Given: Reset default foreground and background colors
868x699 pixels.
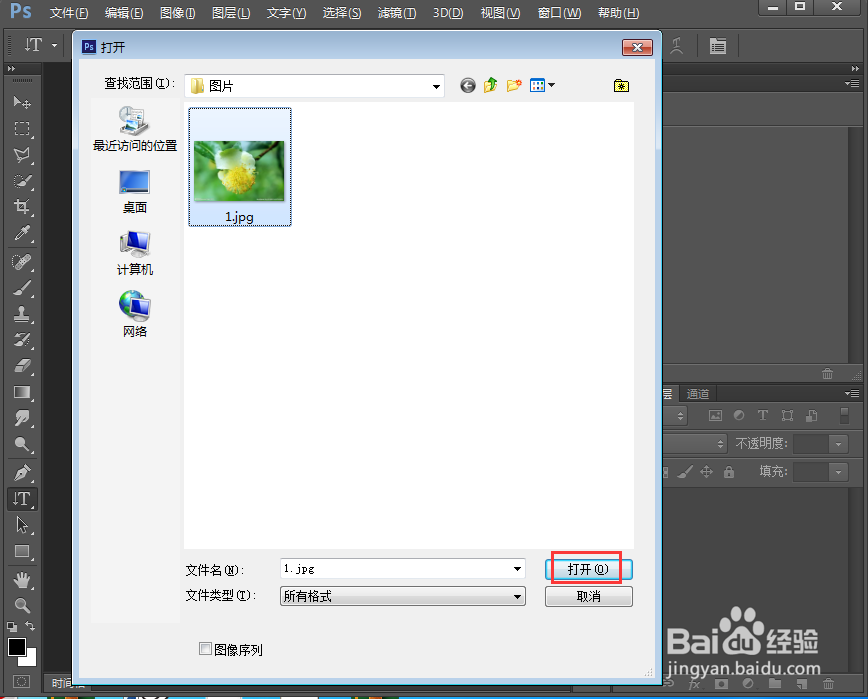Looking at the screenshot, I should point(12,626).
